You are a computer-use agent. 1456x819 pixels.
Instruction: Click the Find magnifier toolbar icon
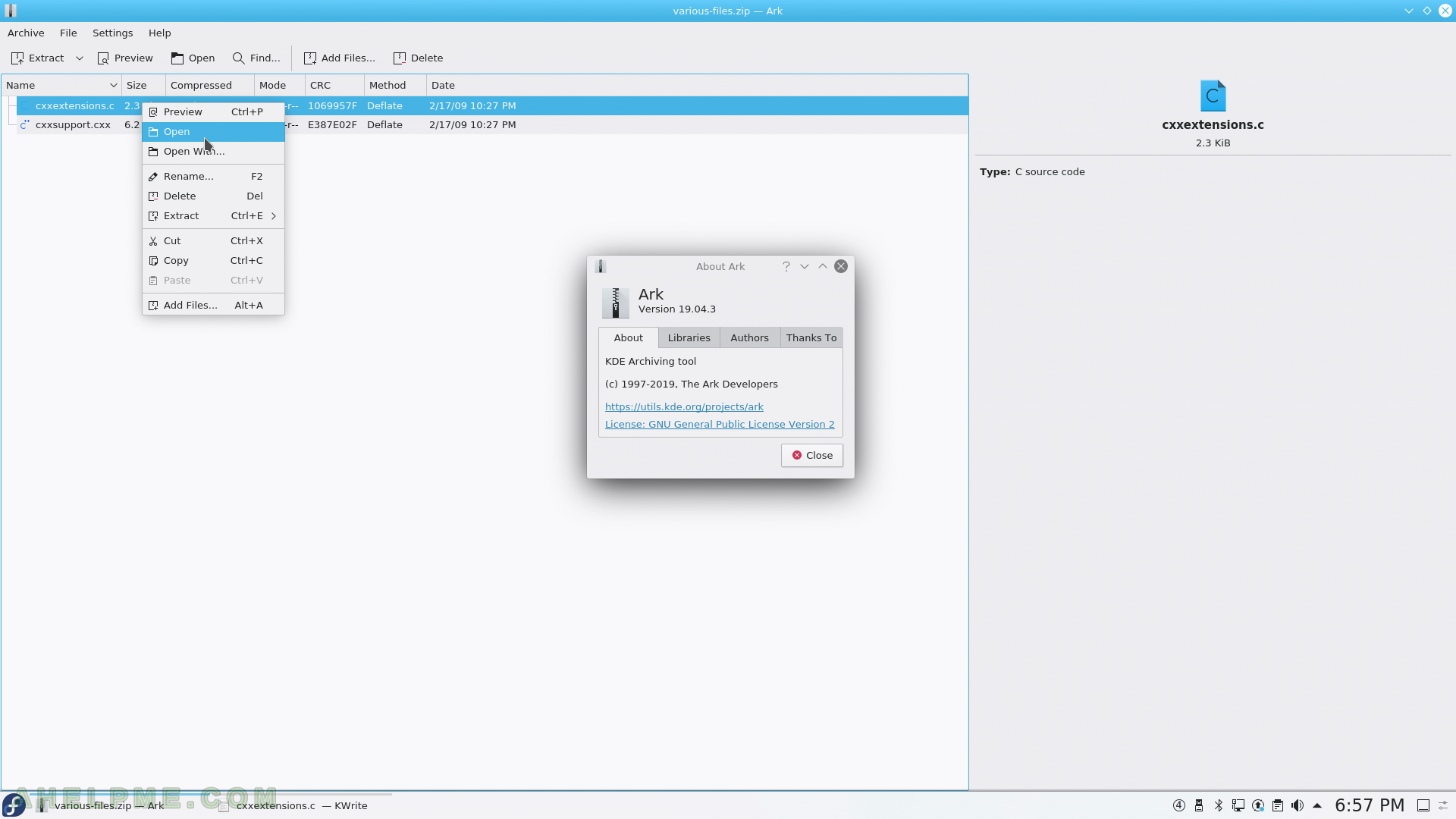(x=238, y=58)
